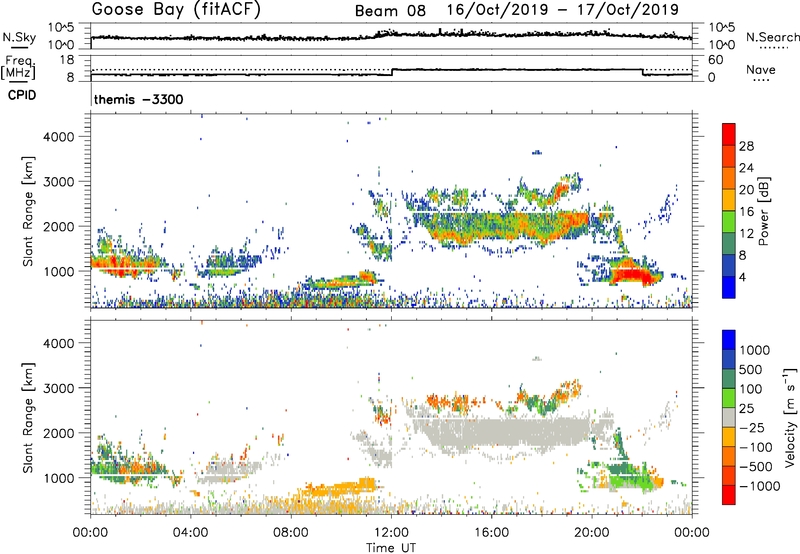Click the "Slant Range [km]" label of velocity panel
Image resolution: width=800 pixels, height=554 pixels.
tap(28, 418)
